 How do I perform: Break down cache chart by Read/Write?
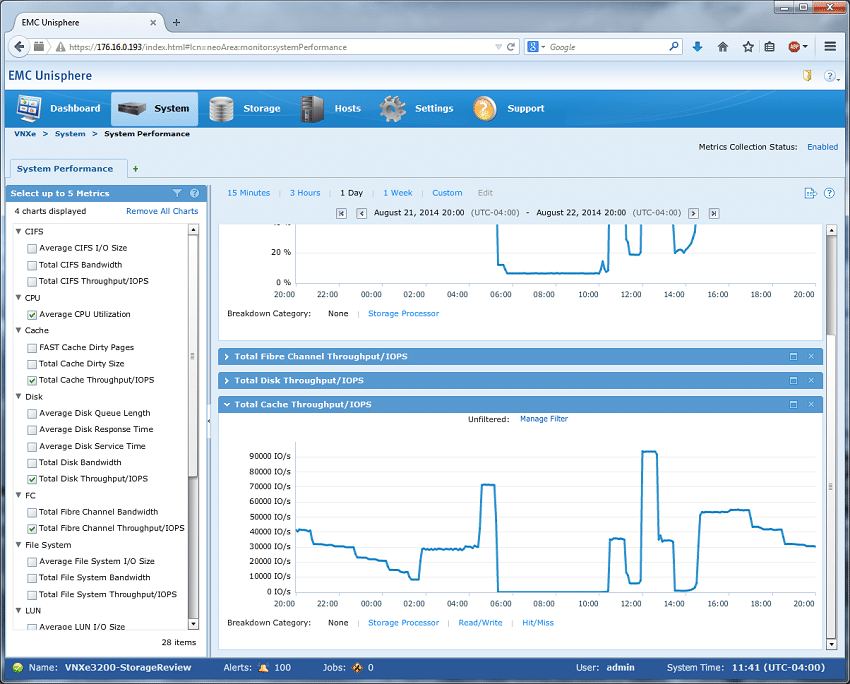(480, 623)
